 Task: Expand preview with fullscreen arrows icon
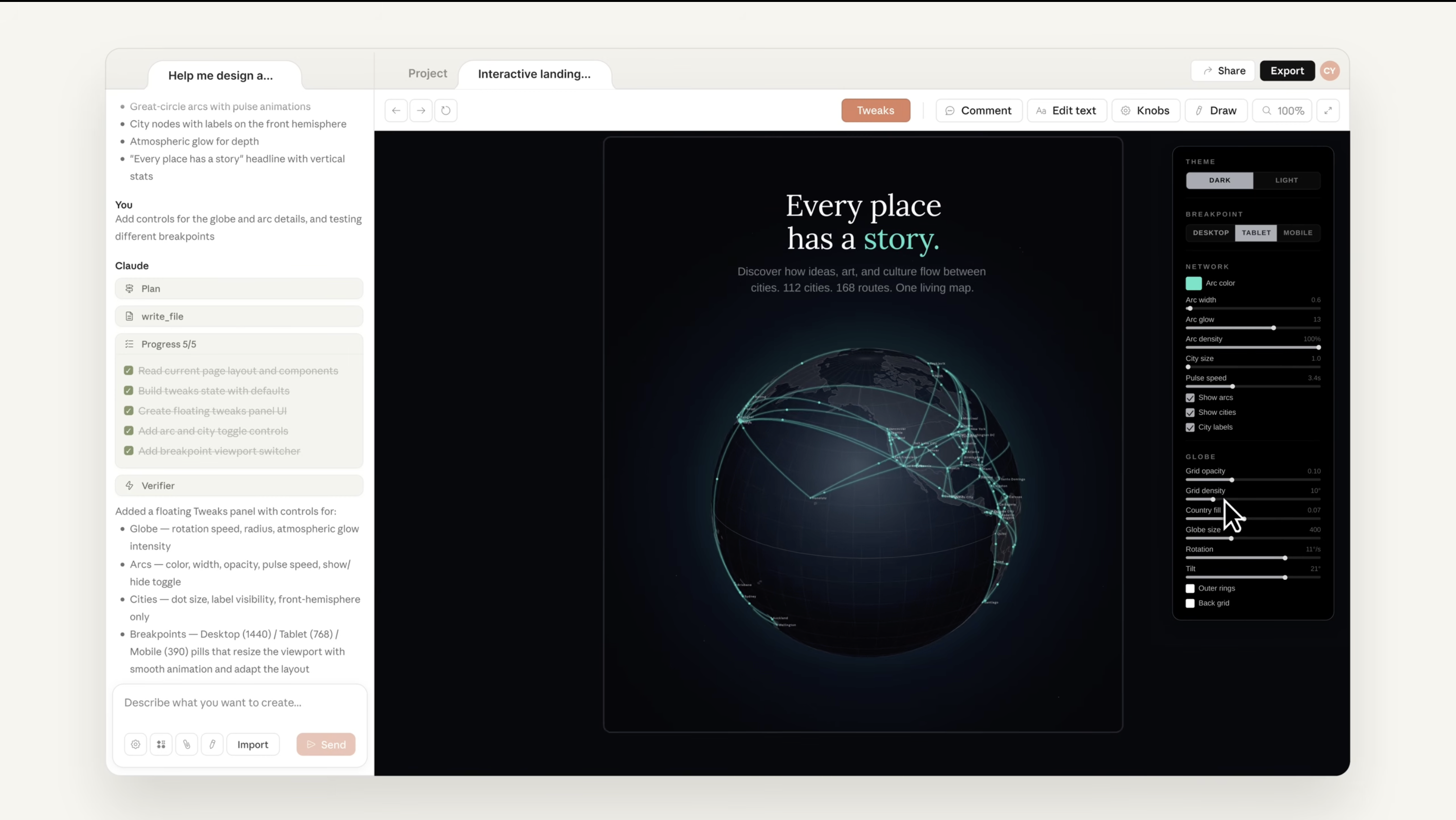point(1328,111)
